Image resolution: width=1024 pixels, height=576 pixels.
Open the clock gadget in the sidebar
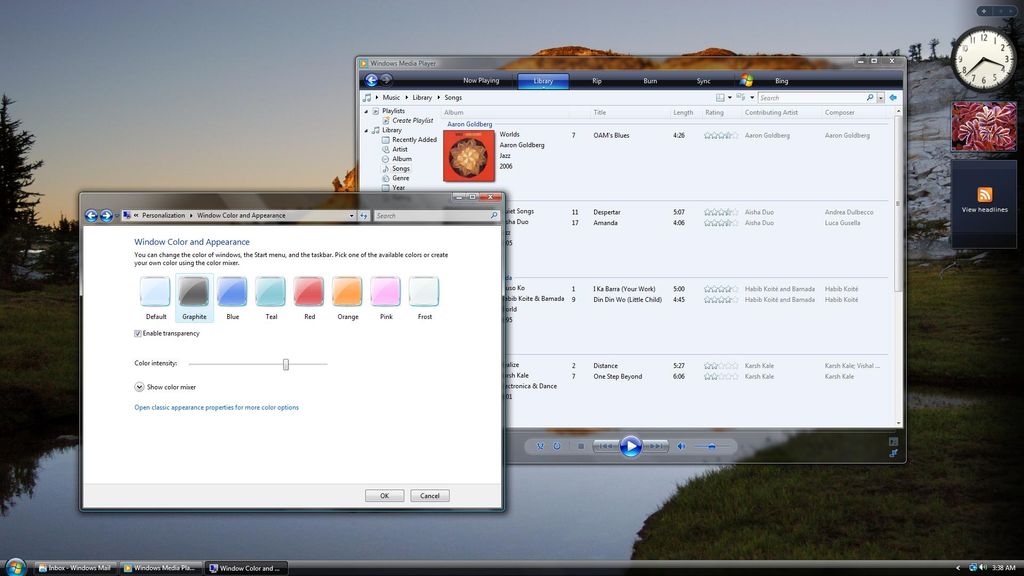pyautogui.click(x=985, y=60)
